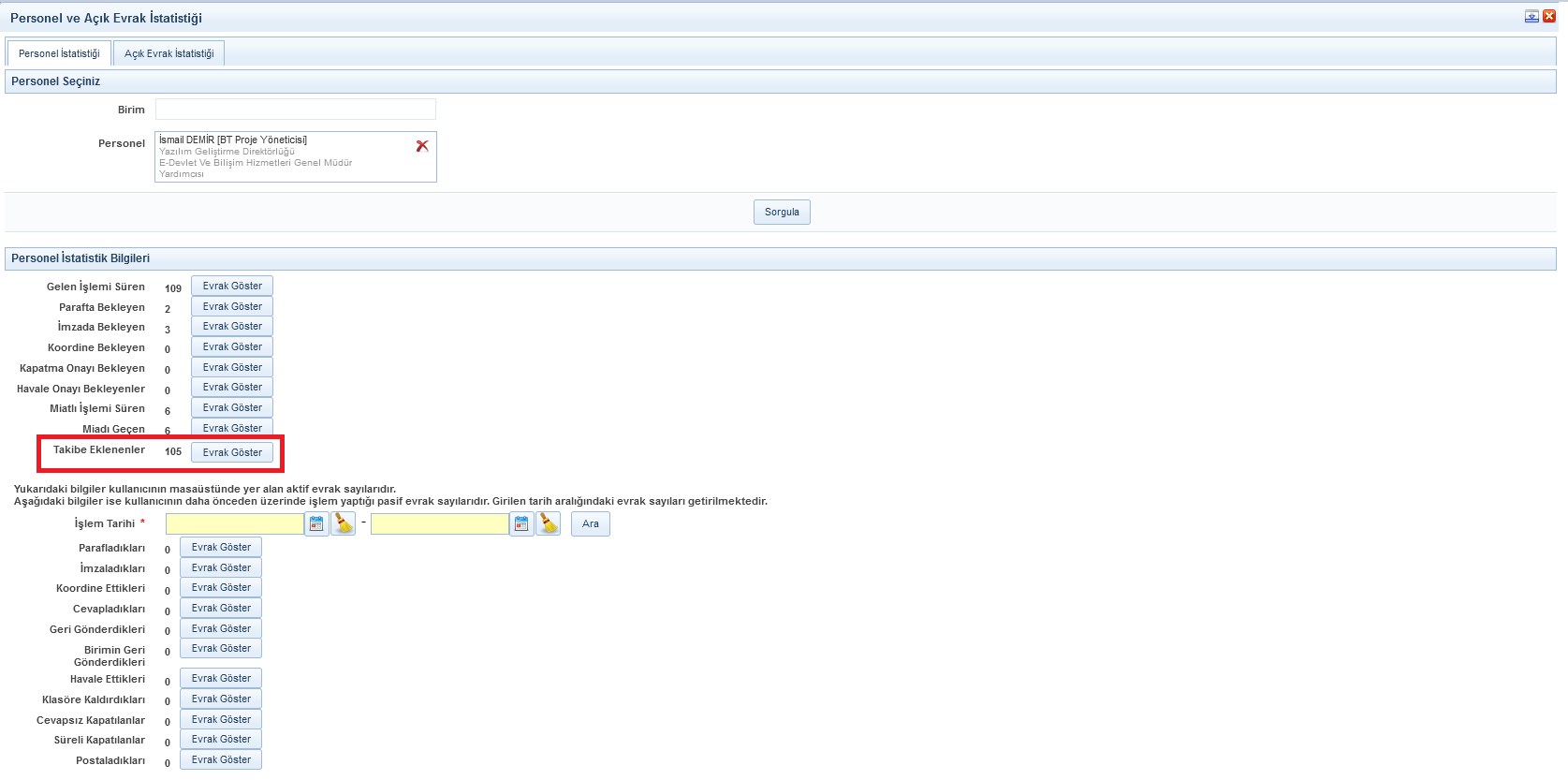Open Evrak Göster for İmzada Bekleyen
Image resolution: width=1568 pixels, height=780 pixels.
point(232,327)
